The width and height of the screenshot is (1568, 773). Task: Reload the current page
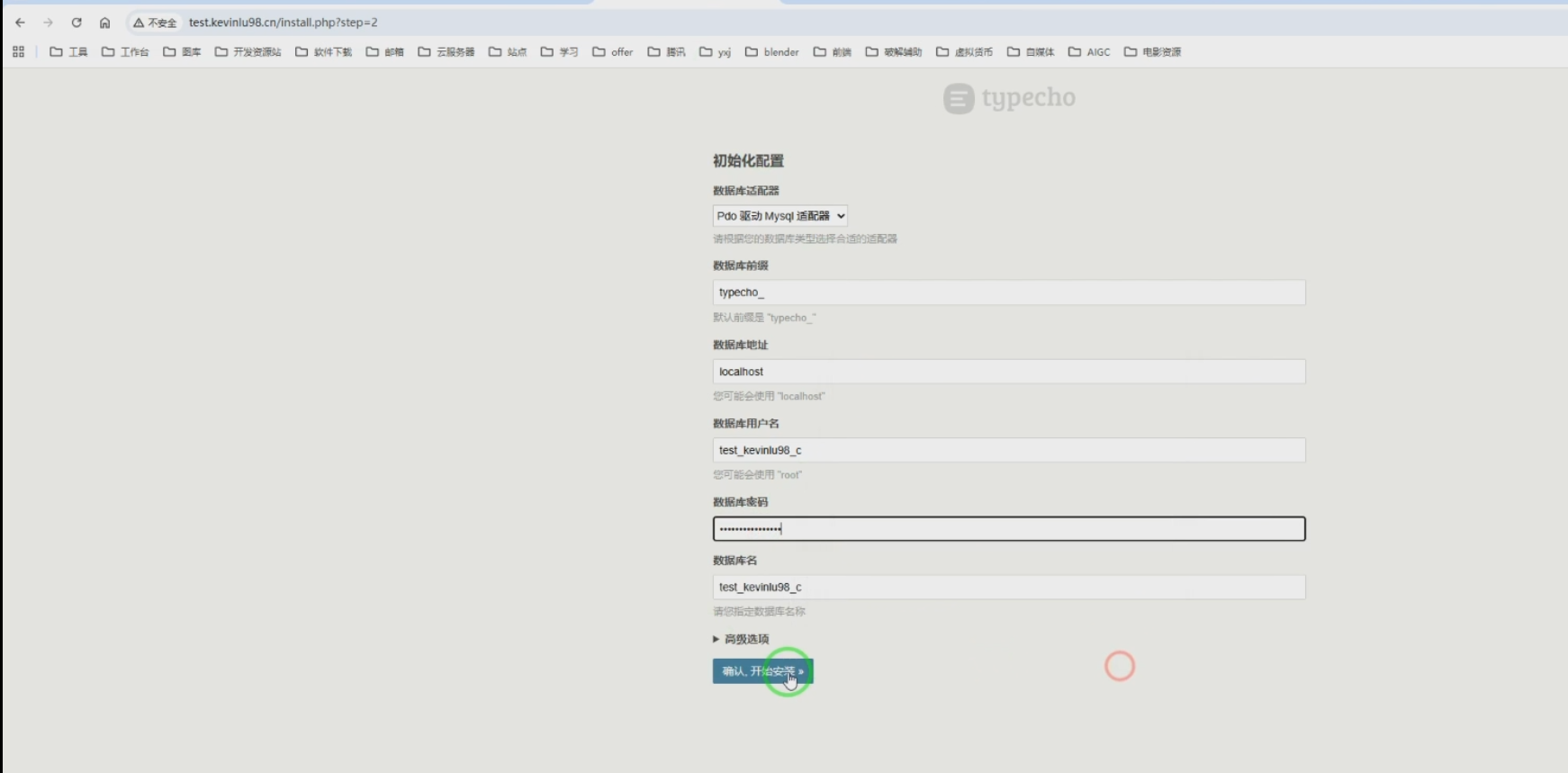point(77,22)
